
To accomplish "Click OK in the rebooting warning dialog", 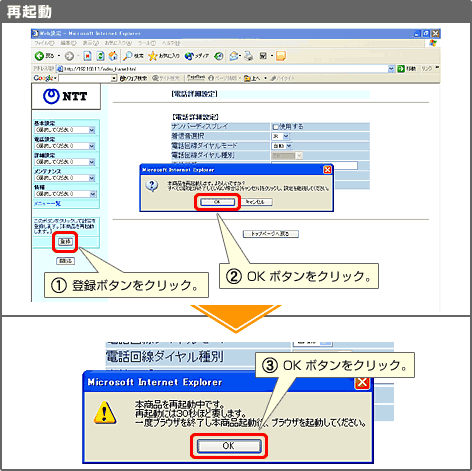I will [229, 446].
